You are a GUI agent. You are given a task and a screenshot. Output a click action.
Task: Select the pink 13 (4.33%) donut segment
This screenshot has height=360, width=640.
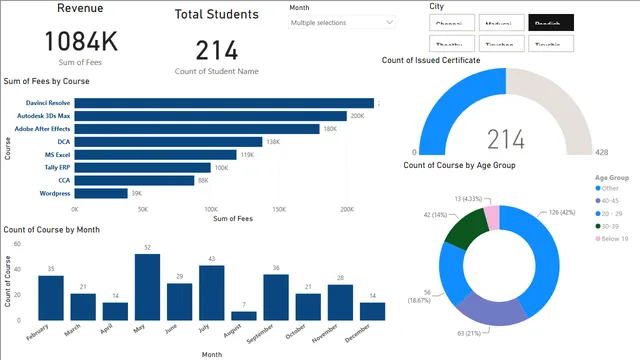(492, 218)
